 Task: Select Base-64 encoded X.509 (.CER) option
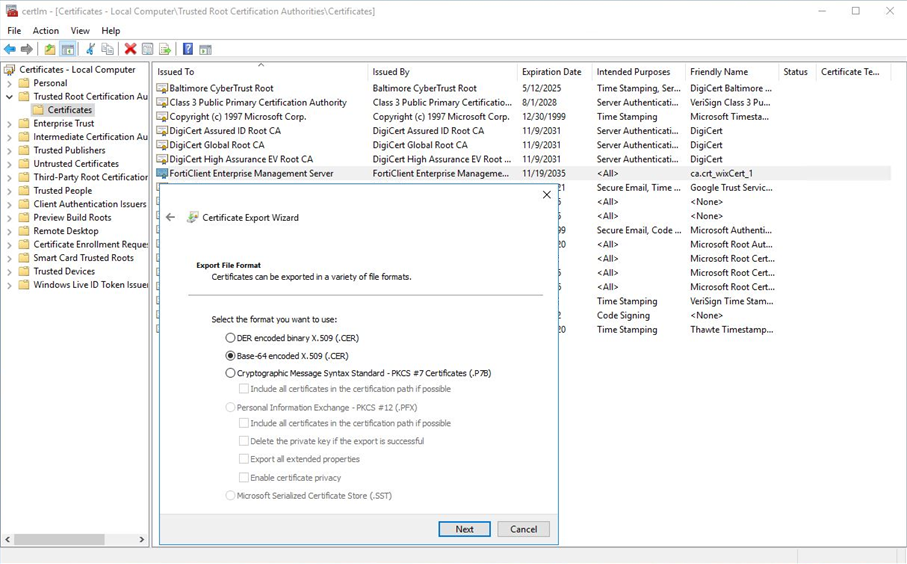[x=230, y=356]
